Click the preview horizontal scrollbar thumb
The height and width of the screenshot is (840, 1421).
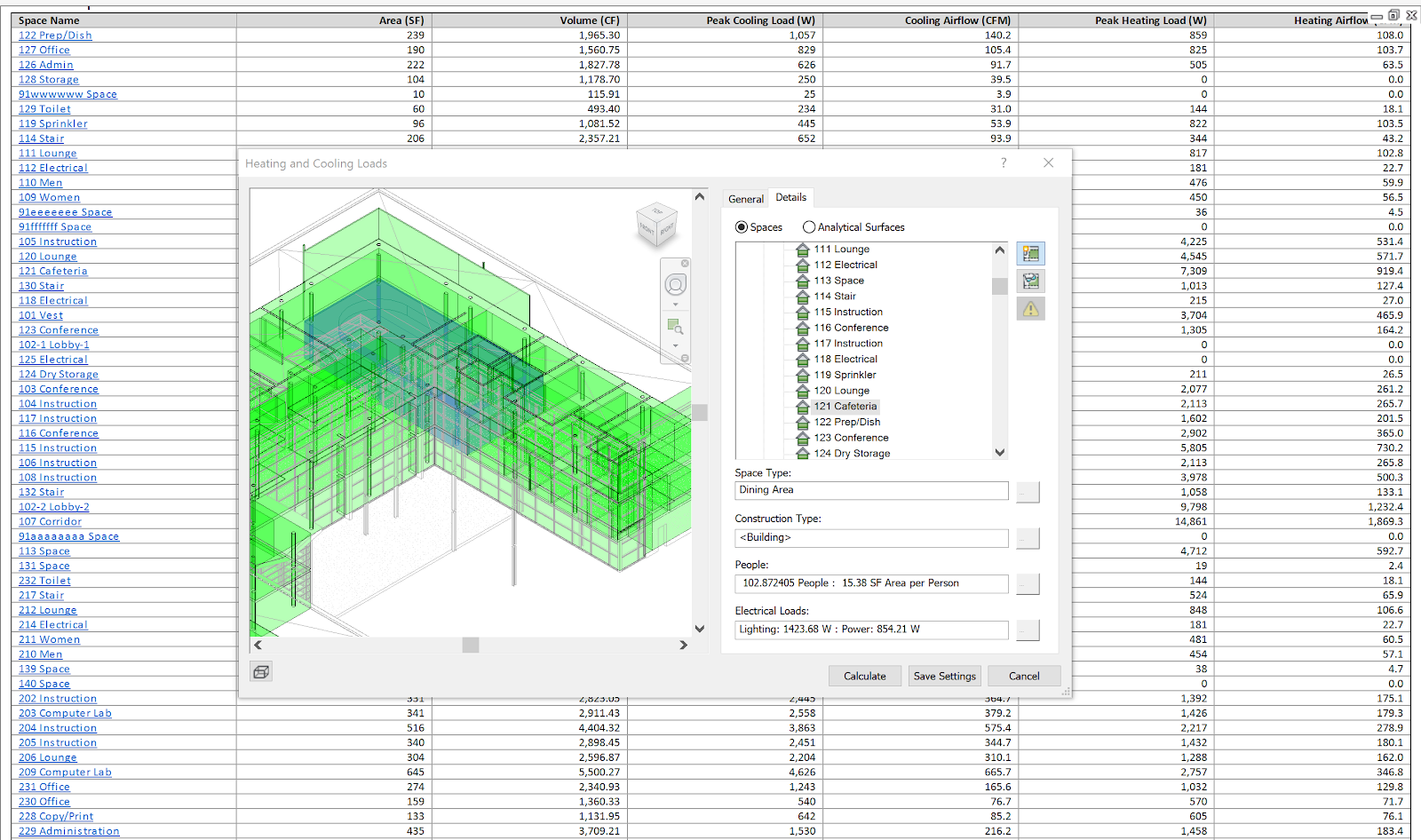pyautogui.click(x=471, y=646)
